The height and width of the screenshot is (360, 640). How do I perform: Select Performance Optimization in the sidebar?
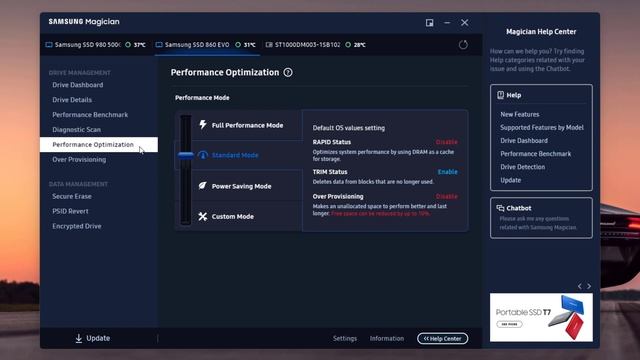(99, 144)
